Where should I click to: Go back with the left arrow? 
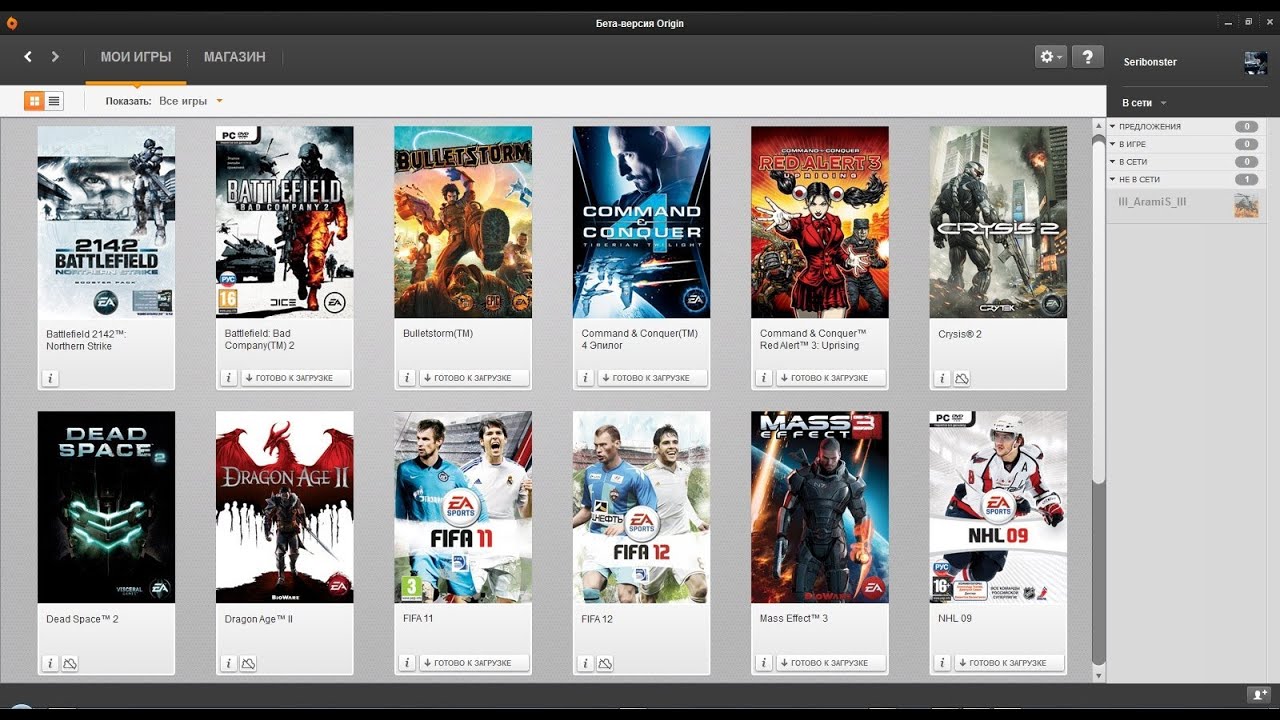point(28,57)
